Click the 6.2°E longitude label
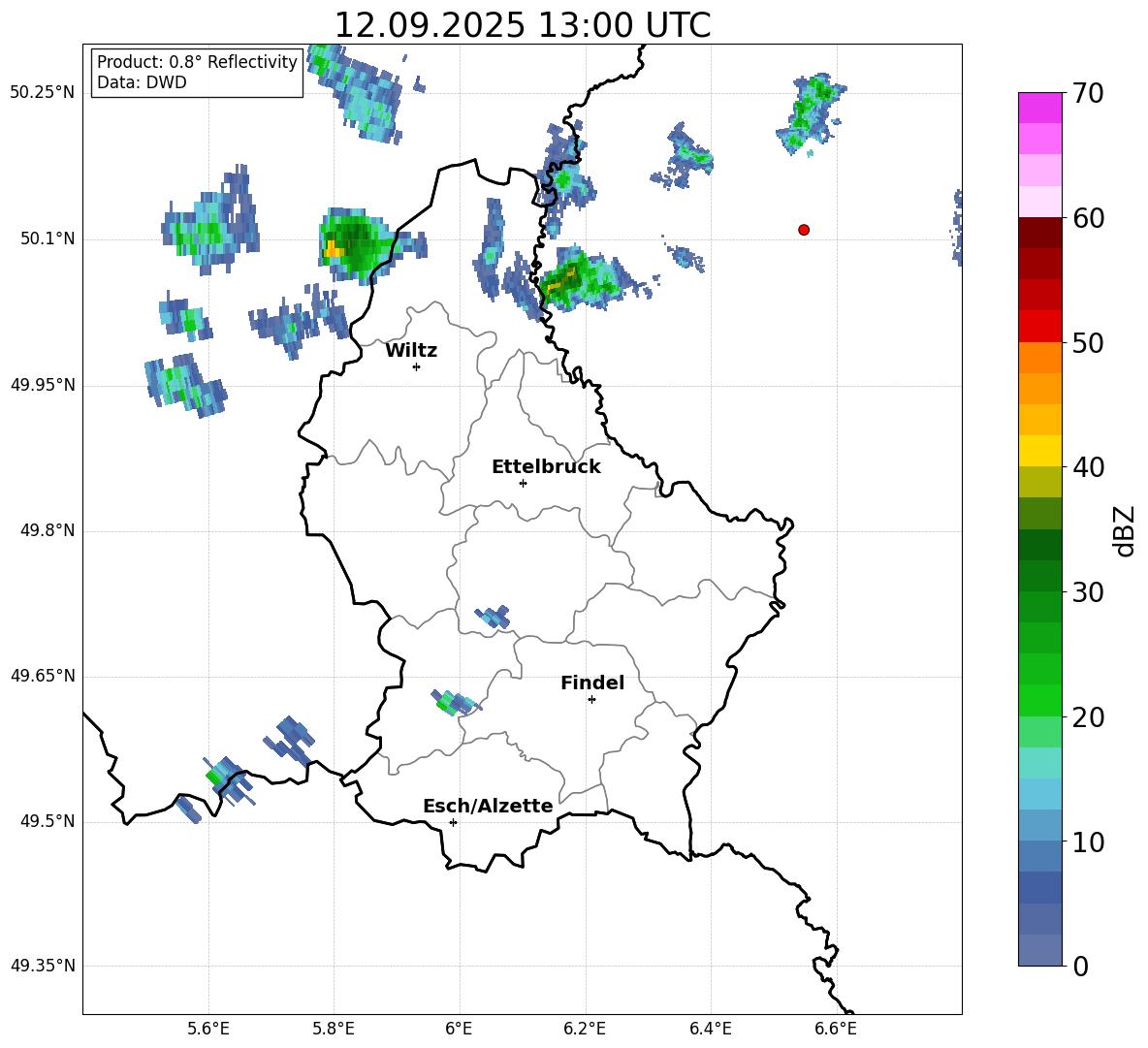The image size is (1148, 1048). coord(585,1029)
